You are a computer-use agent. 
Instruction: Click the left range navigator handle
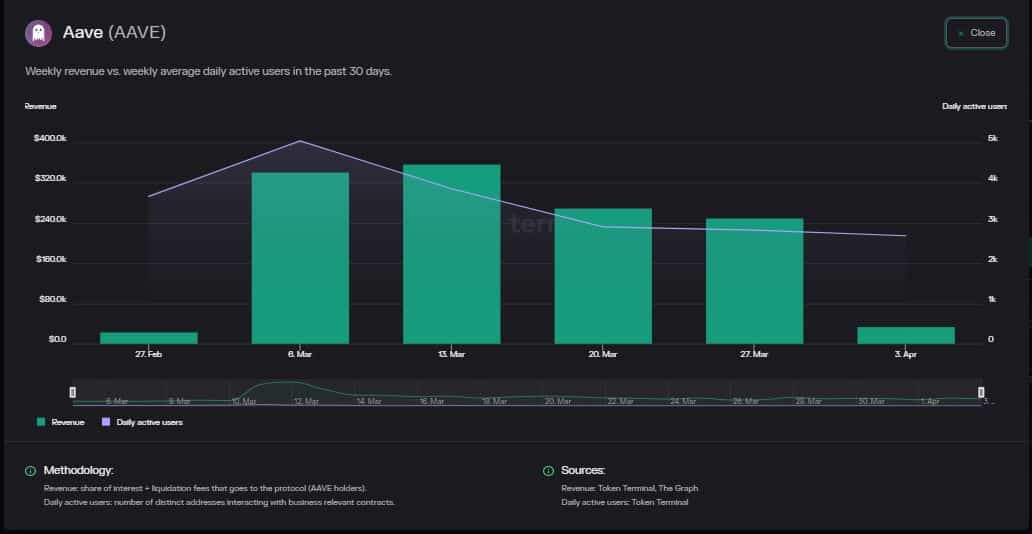(x=72, y=392)
